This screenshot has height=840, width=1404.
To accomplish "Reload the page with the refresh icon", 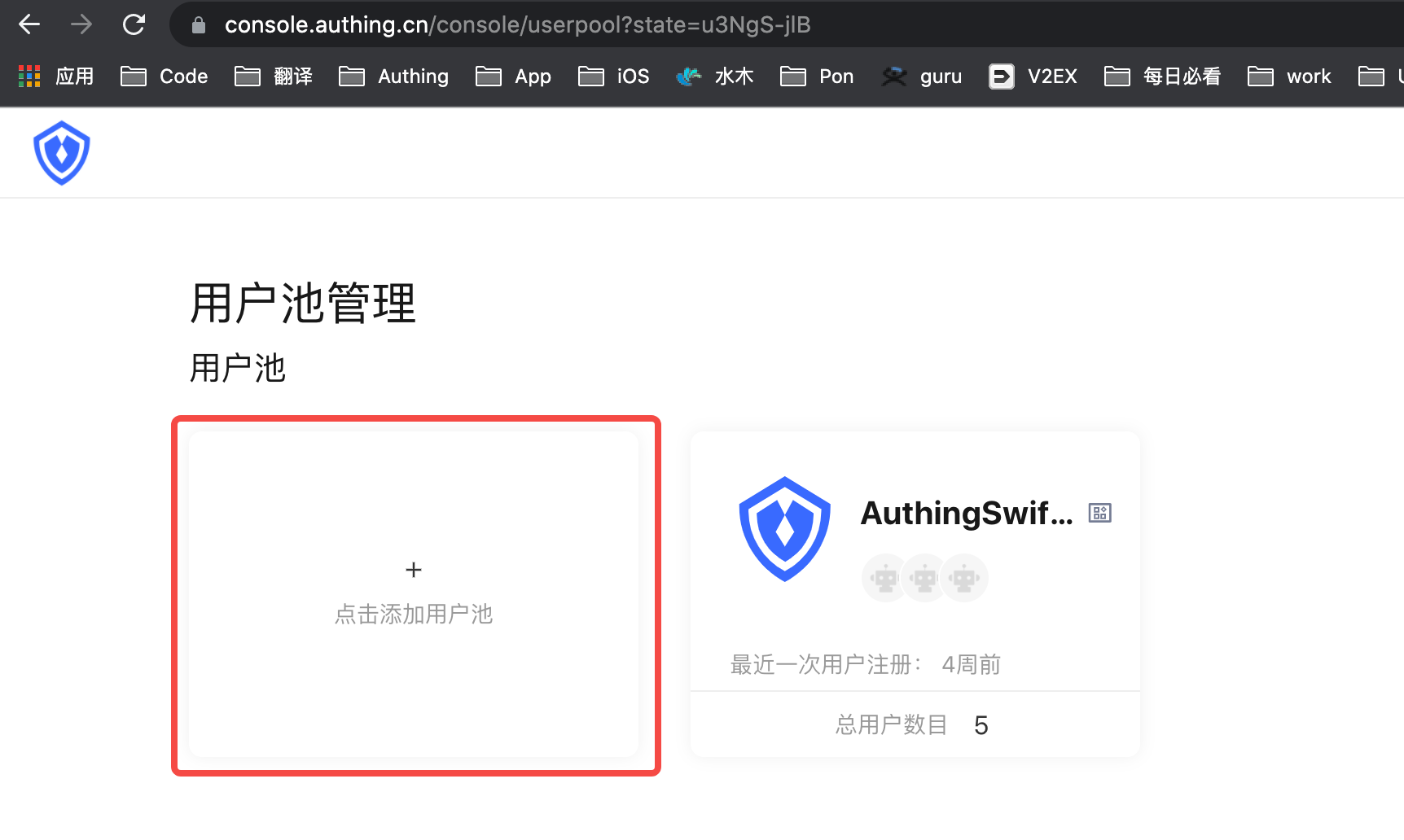I will pyautogui.click(x=134, y=24).
